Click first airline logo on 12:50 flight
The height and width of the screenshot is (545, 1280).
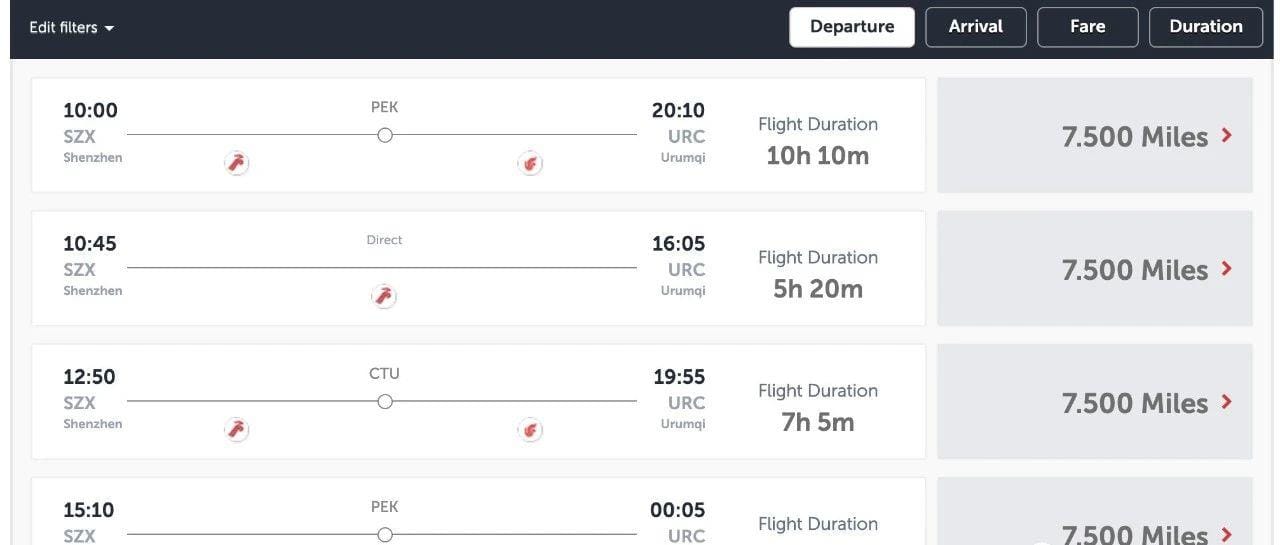click(236, 430)
